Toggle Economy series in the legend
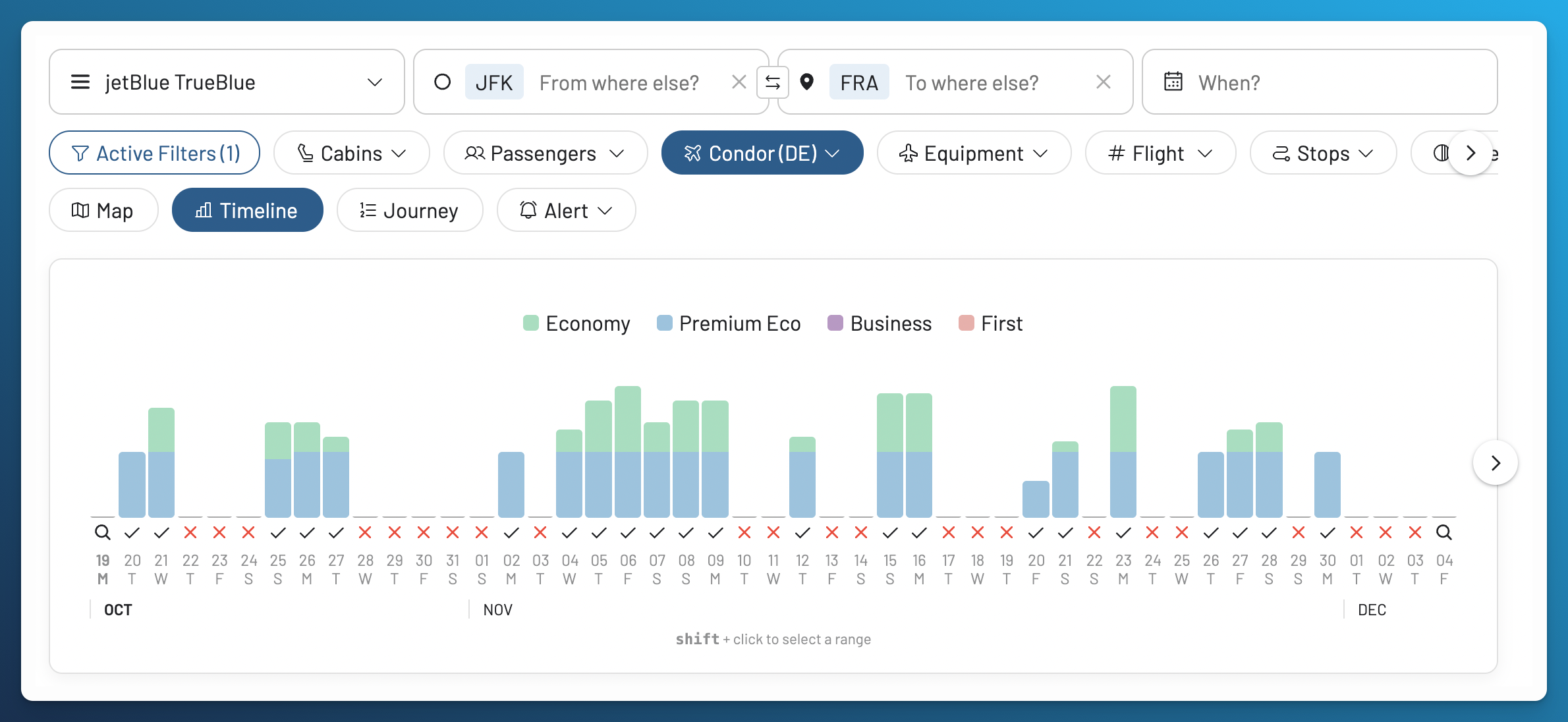Image resolution: width=1568 pixels, height=722 pixels. [x=576, y=323]
